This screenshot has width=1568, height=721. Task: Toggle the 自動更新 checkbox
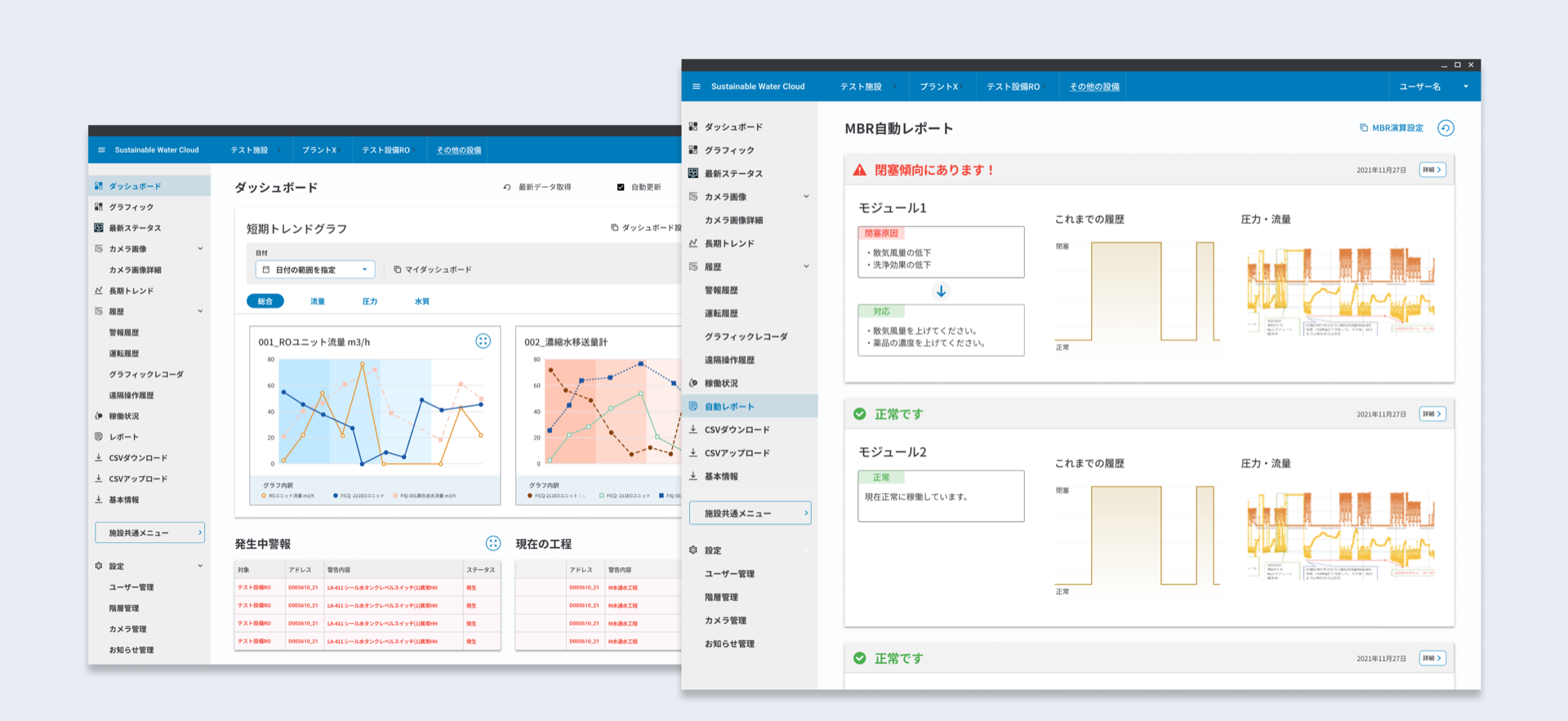pos(621,187)
